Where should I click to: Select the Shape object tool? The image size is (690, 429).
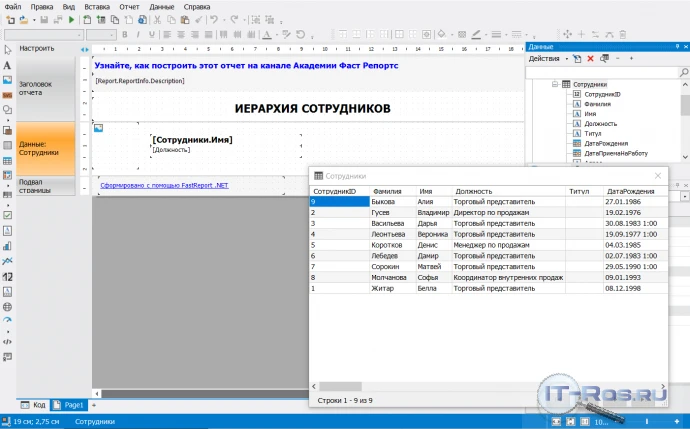(7, 110)
